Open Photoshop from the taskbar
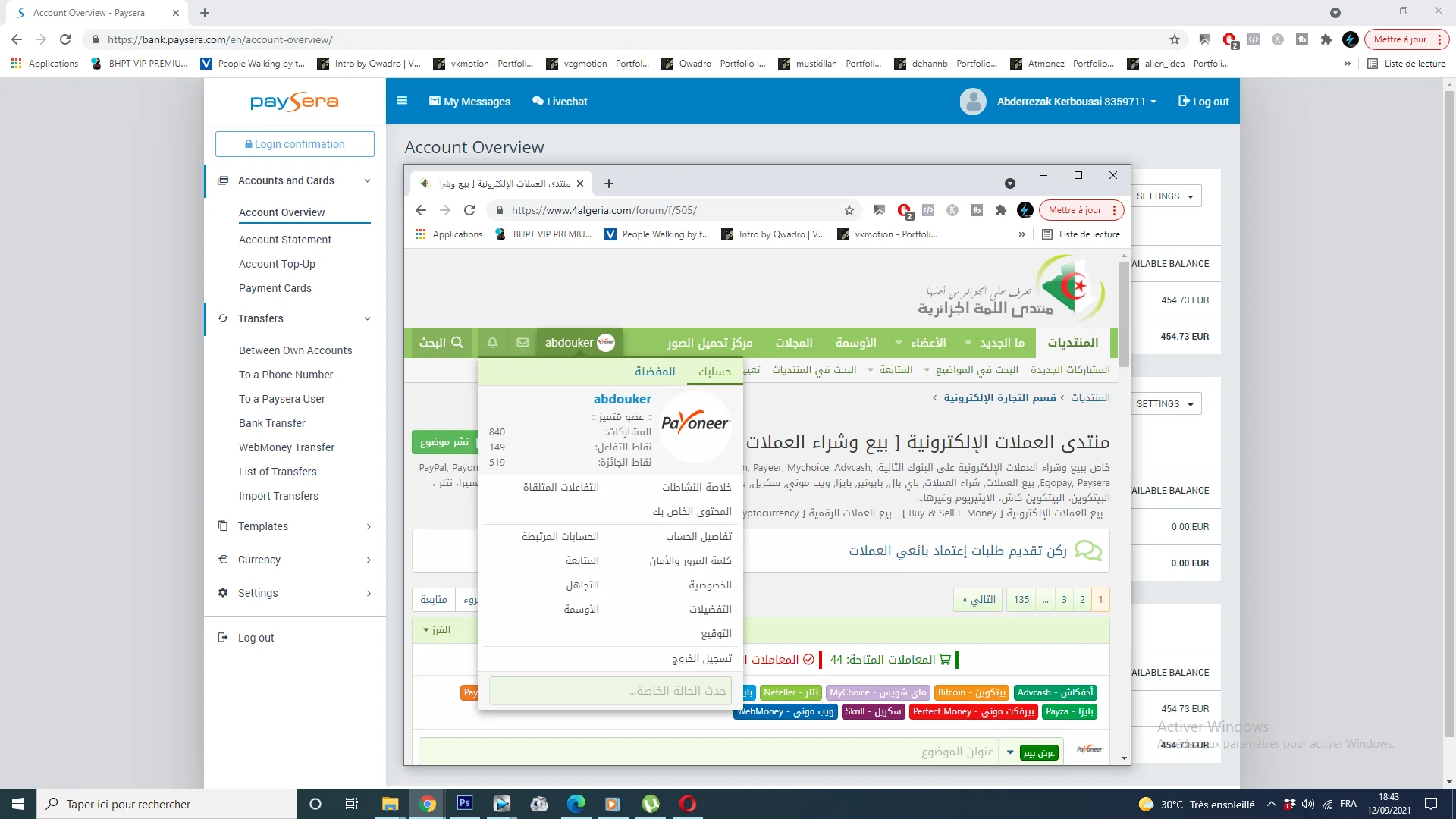Screen dimensions: 1456x819 (x=465, y=803)
